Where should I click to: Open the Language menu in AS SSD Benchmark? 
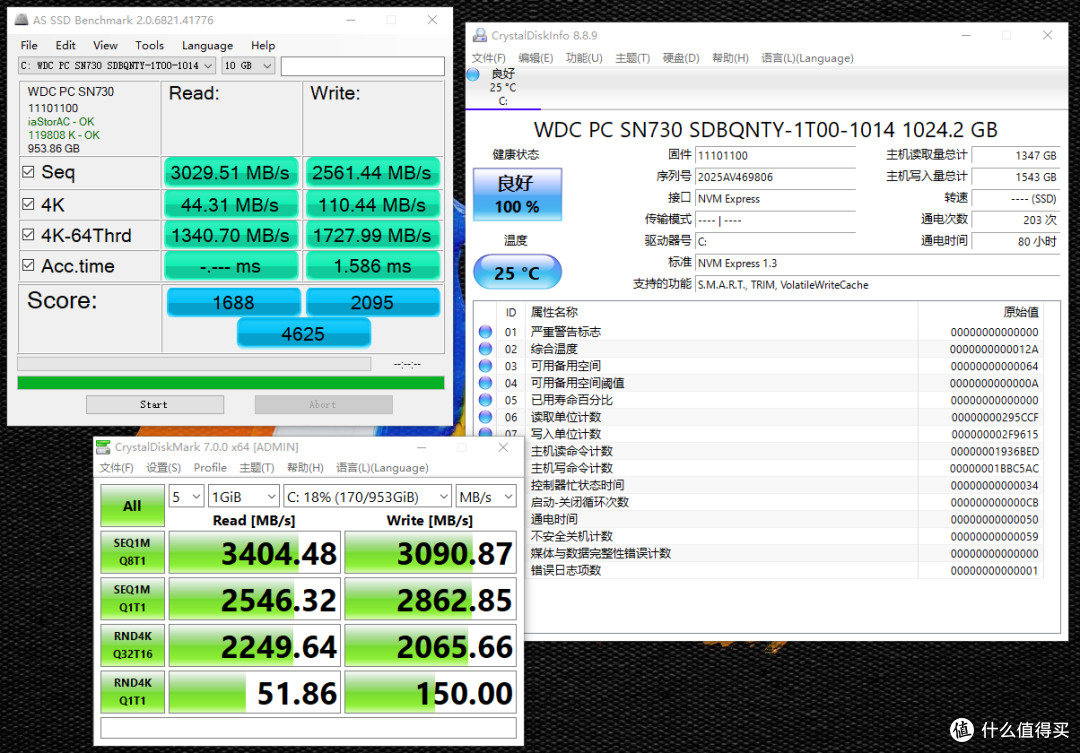coord(207,45)
